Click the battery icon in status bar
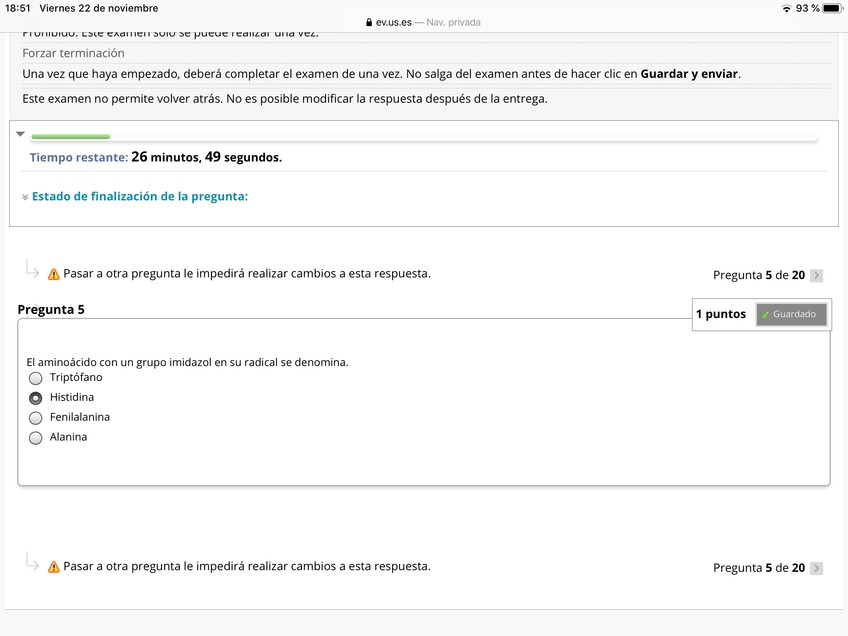This screenshot has height=636, width=848. [x=831, y=8]
